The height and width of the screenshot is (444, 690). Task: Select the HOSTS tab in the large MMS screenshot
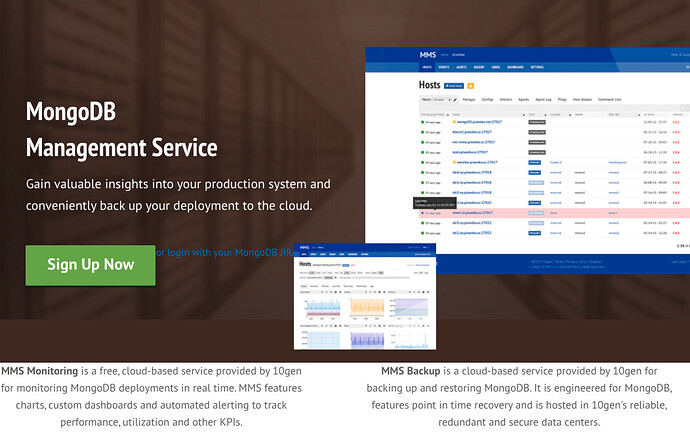coord(427,67)
